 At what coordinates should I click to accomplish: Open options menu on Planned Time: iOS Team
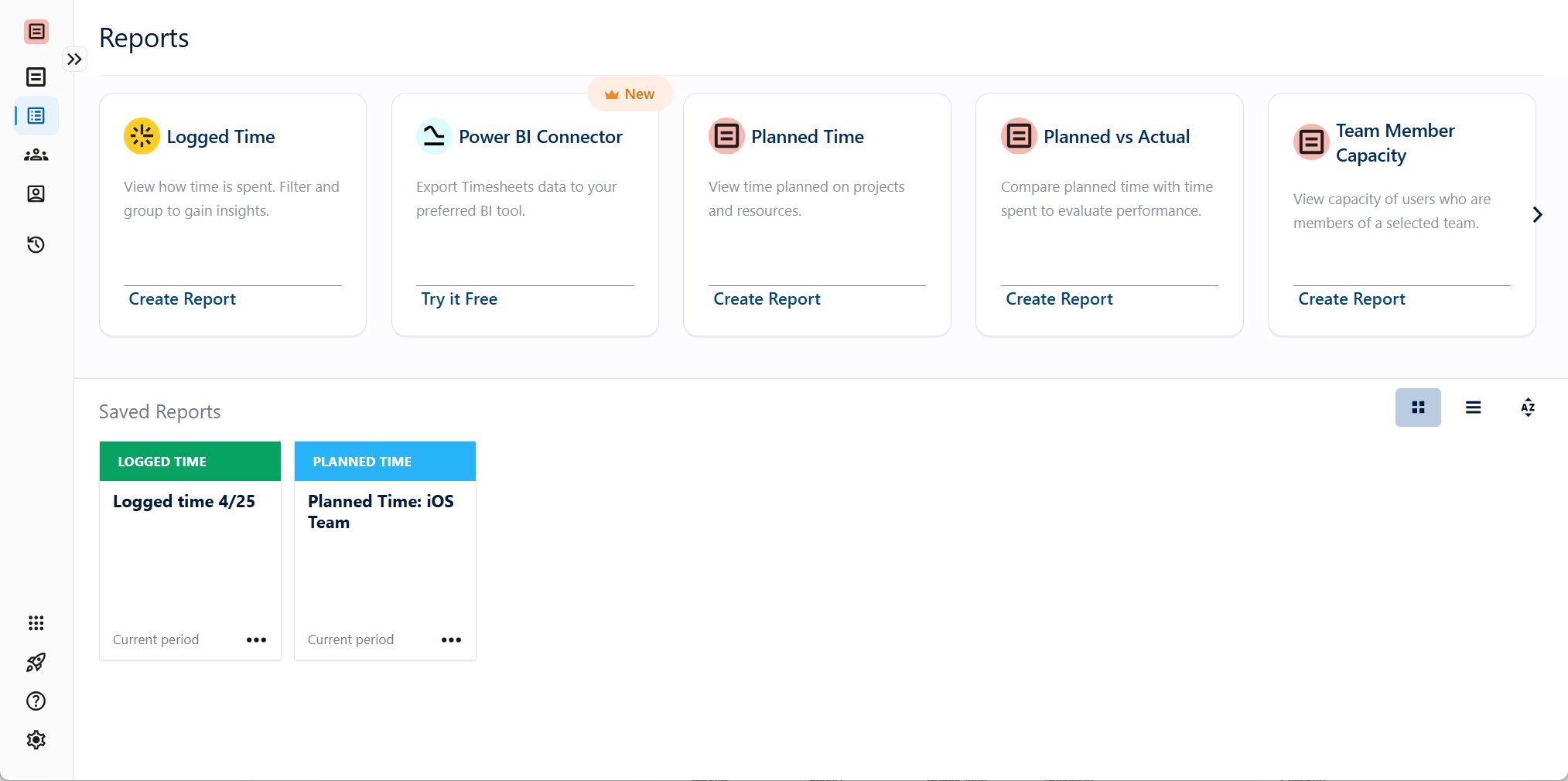pos(451,639)
